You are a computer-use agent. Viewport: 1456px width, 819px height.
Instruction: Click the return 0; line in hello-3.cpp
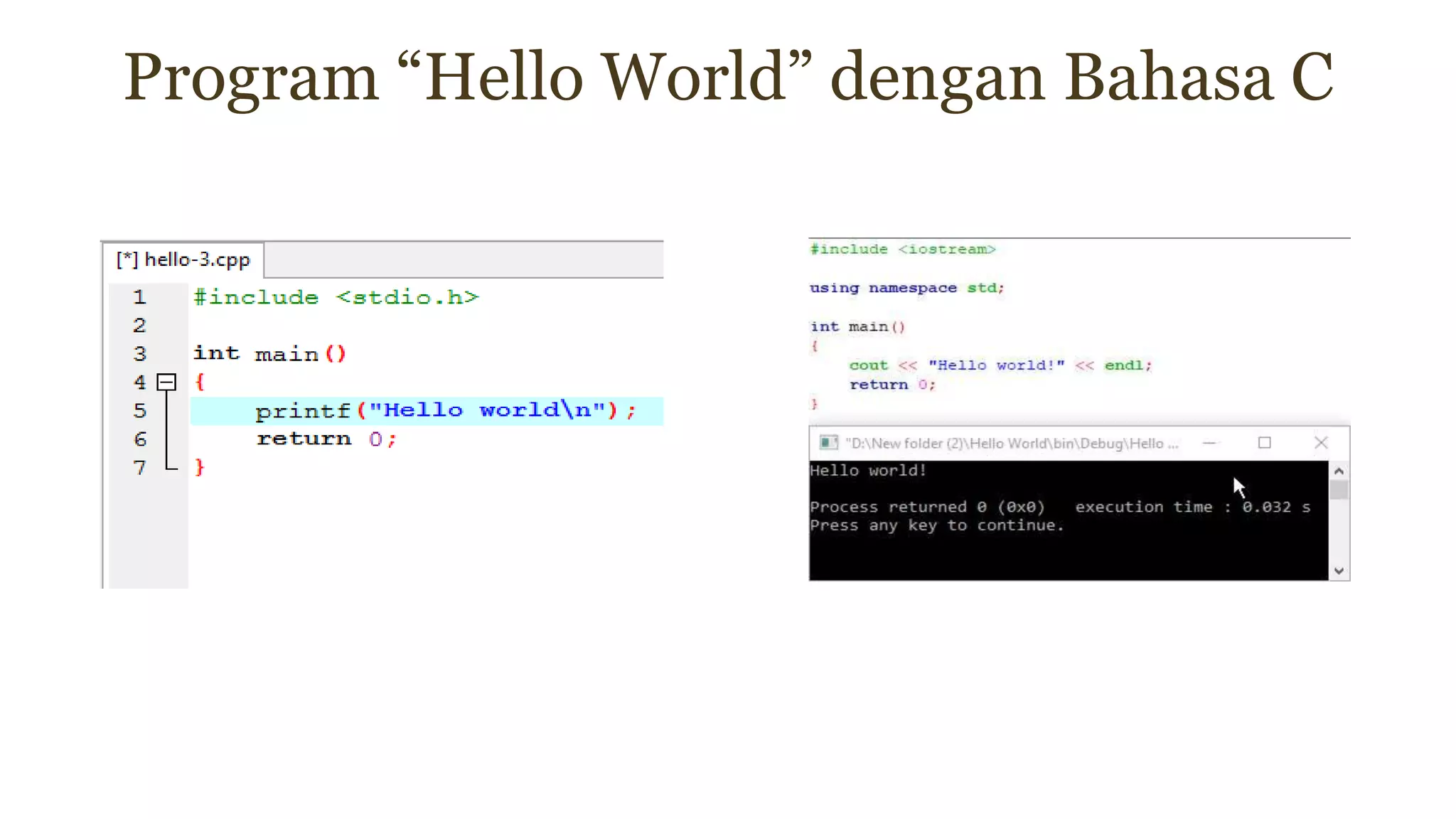(x=326, y=439)
